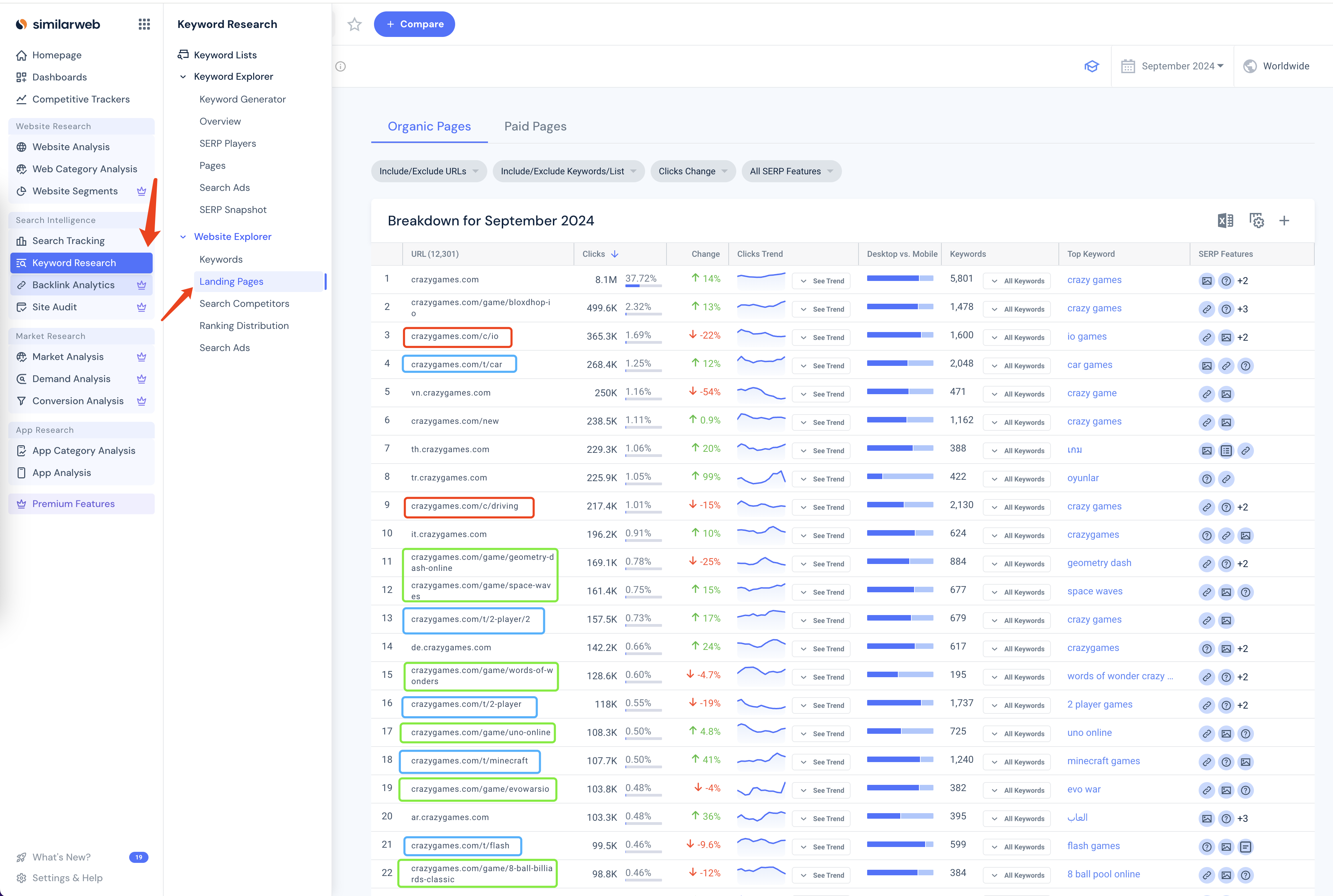This screenshot has height=896, width=1333.
Task: Open Ranking Distribution menu item
Action: point(244,326)
